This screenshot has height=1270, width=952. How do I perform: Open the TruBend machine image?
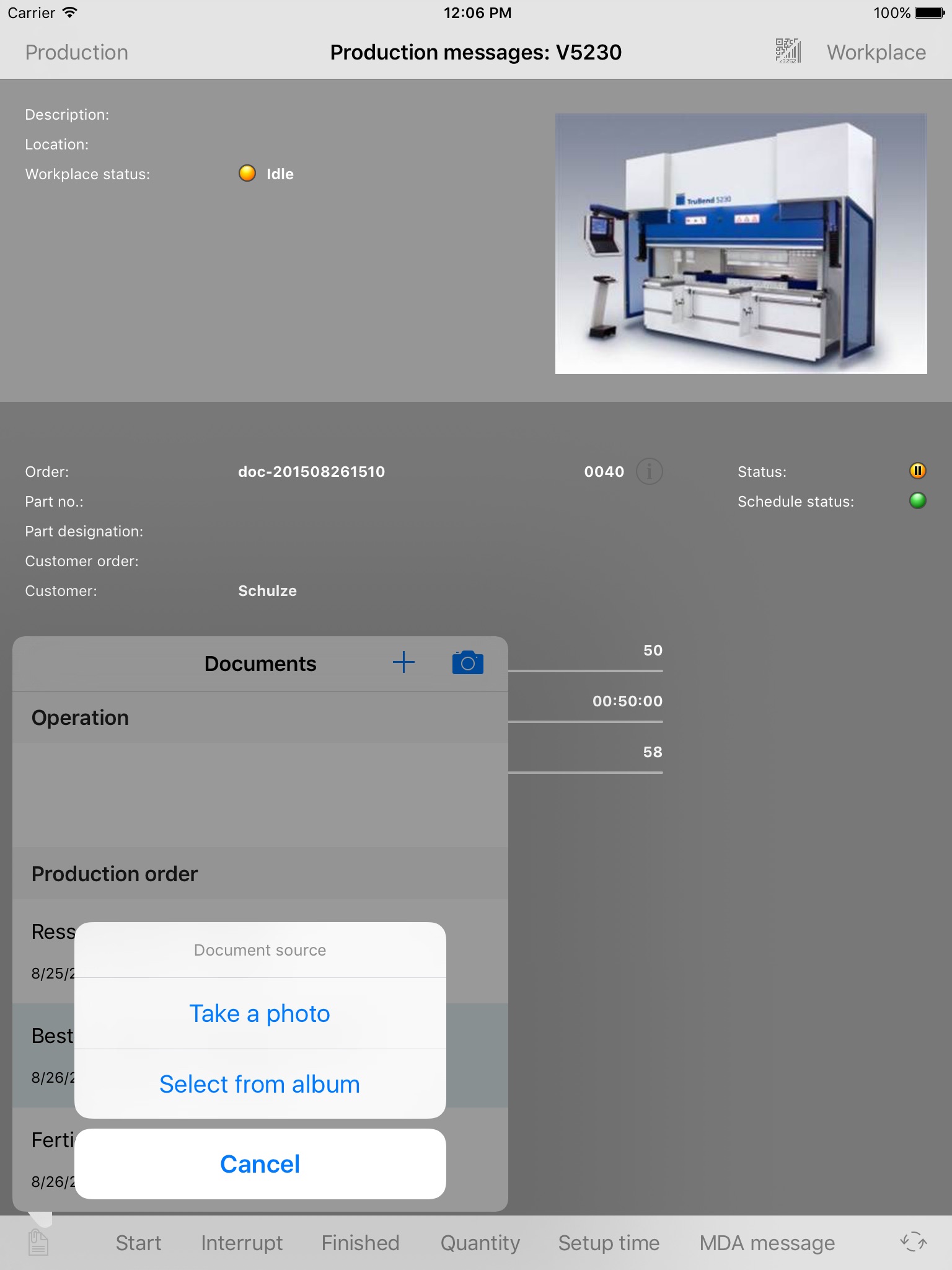[x=741, y=244]
